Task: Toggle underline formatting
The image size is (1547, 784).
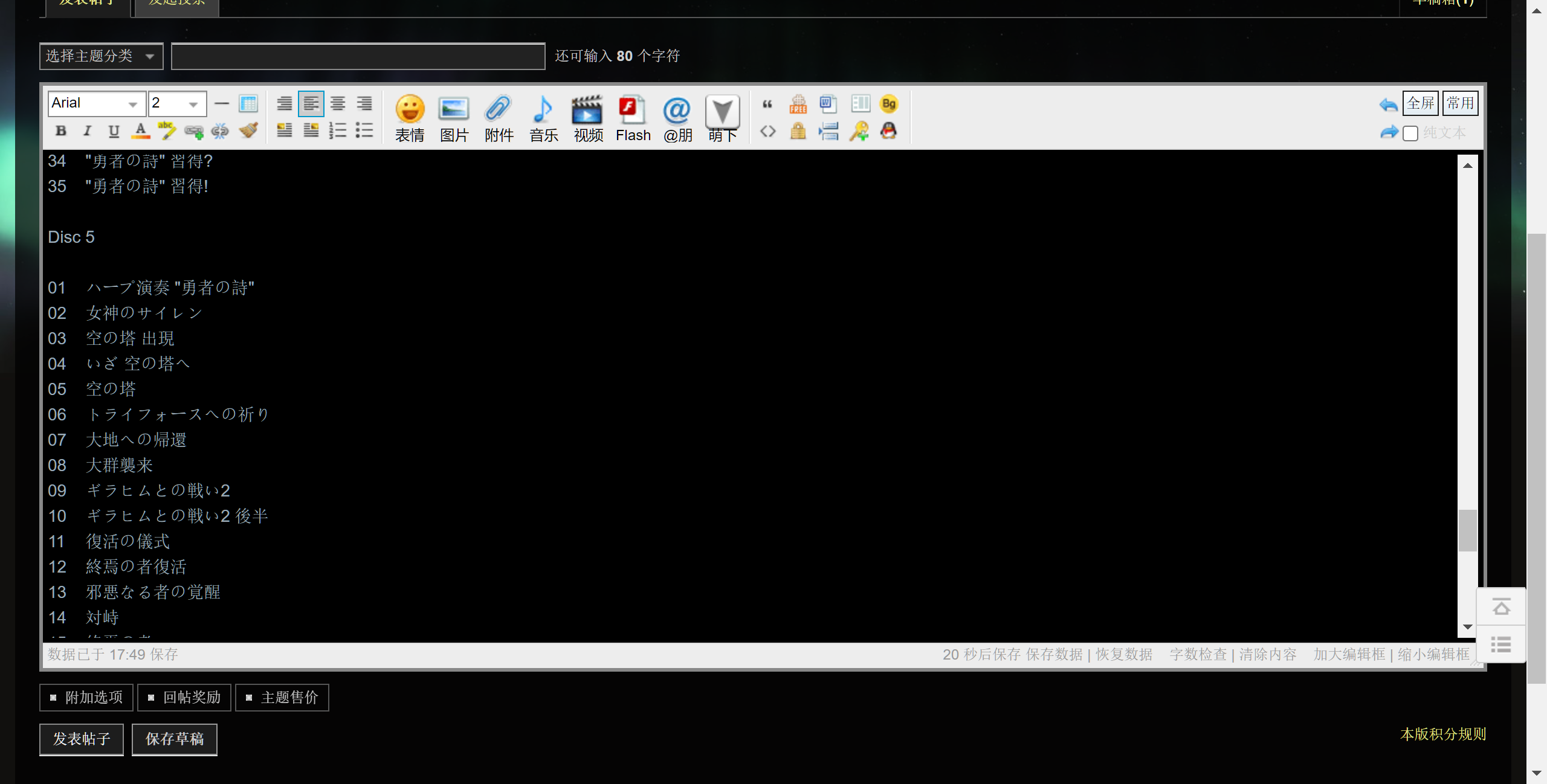Action: click(114, 130)
